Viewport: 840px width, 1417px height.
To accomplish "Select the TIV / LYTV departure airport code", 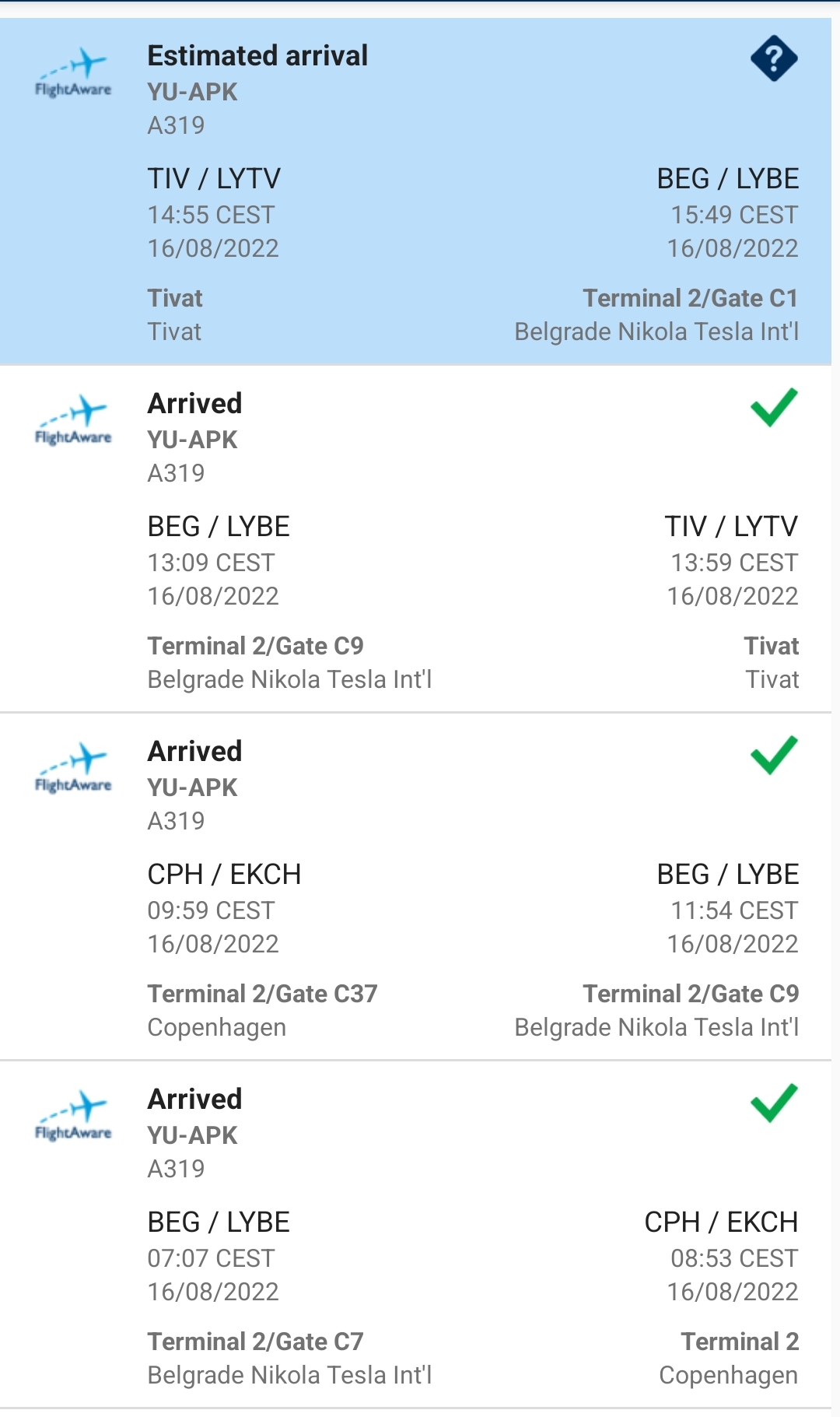I will tap(214, 179).
